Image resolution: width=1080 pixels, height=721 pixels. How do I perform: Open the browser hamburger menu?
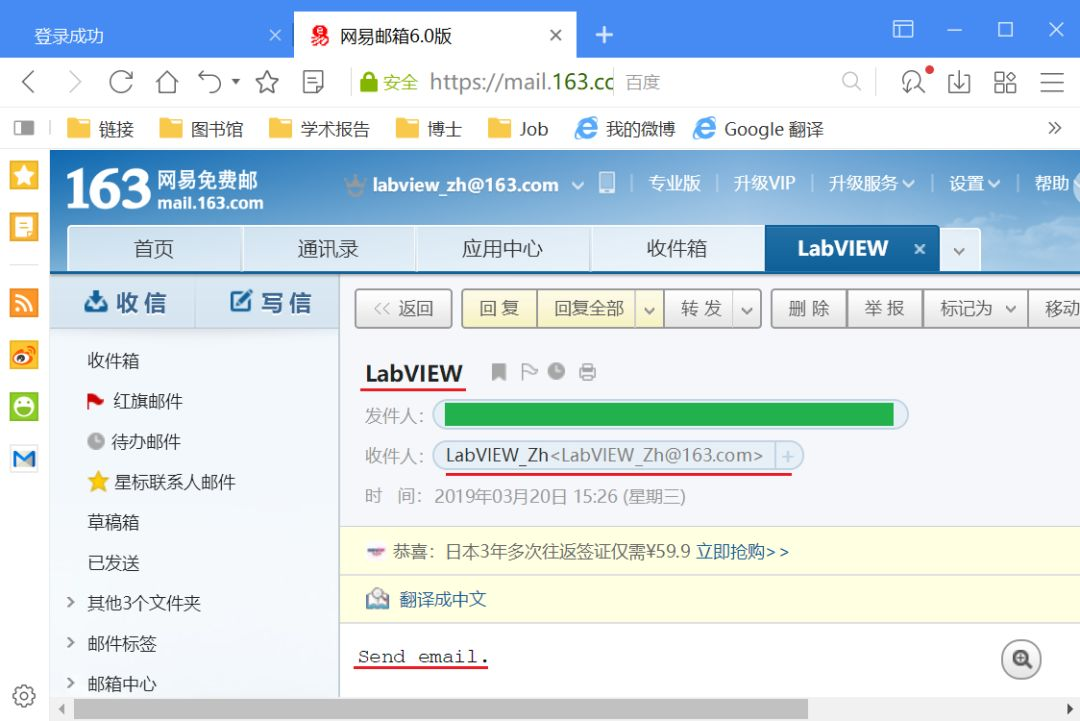(1052, 82)
